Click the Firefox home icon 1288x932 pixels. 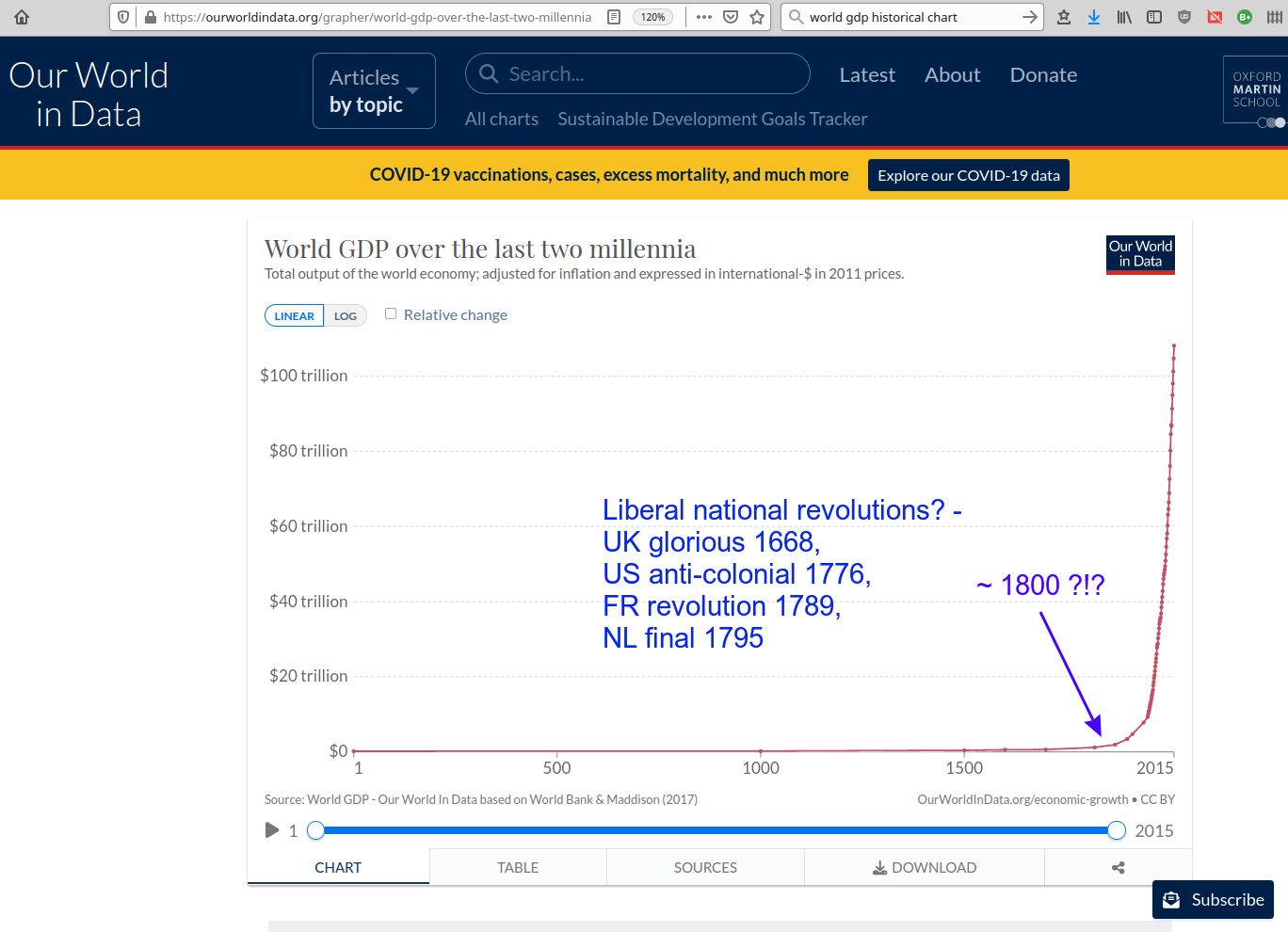pos(22,17)
